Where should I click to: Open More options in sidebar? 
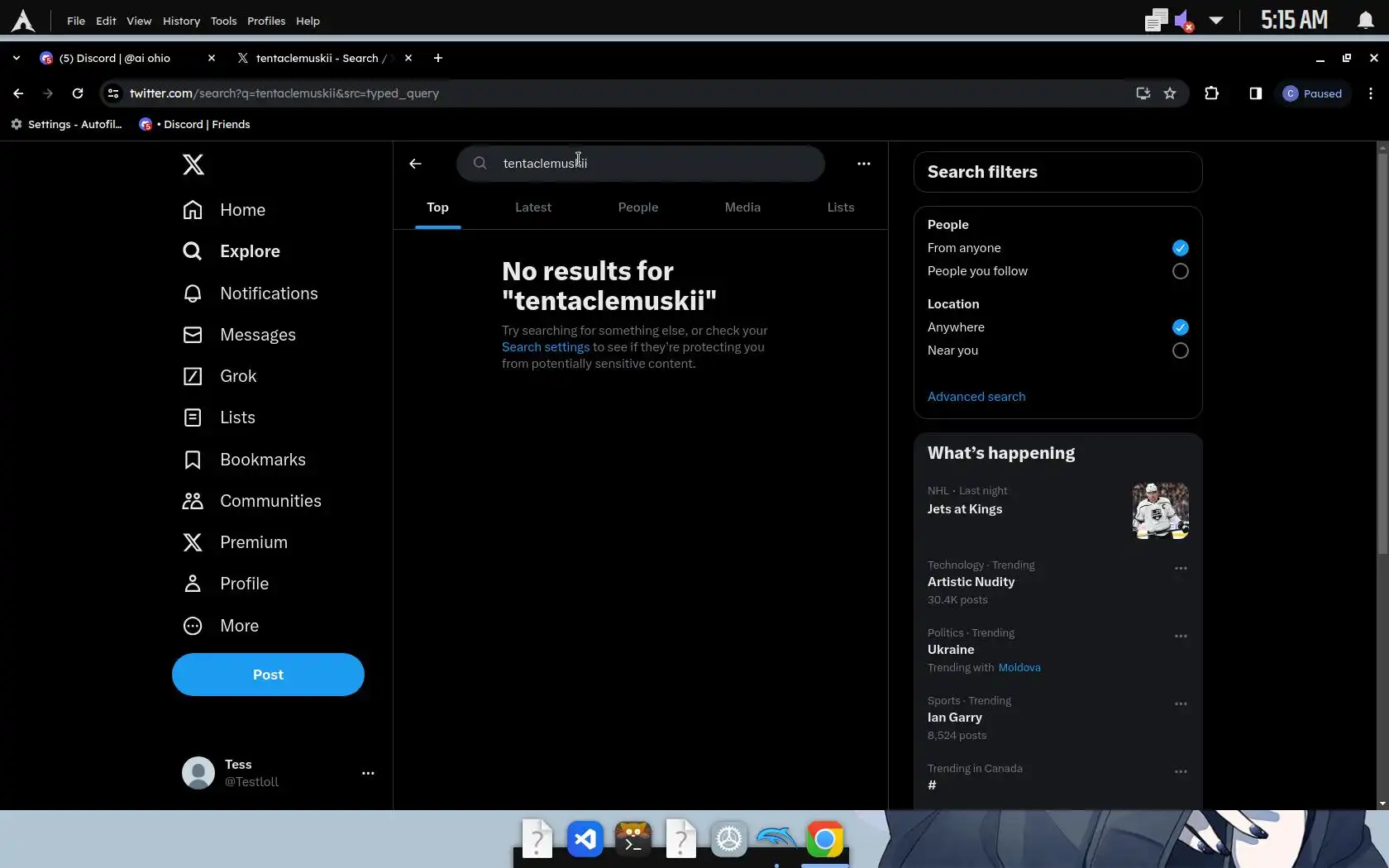pyautogui.click(x=221, y=626)
